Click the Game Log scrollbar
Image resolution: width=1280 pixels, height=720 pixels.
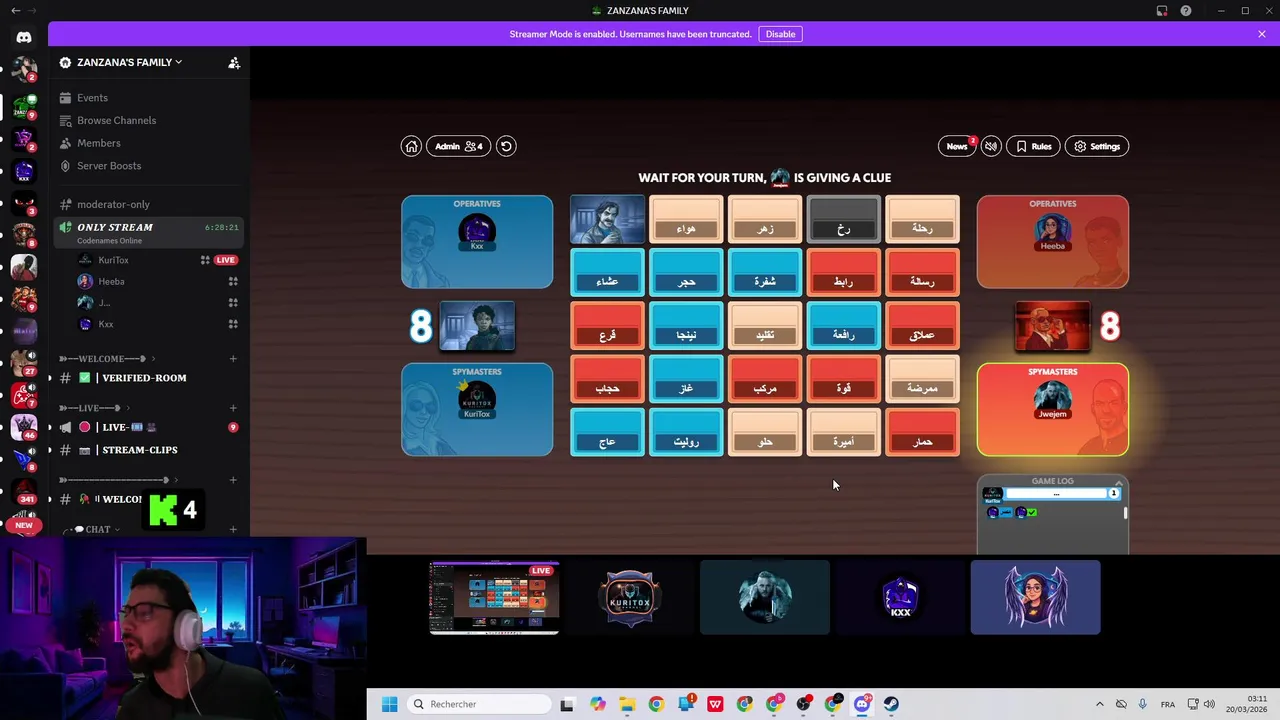coord(1125,513)
